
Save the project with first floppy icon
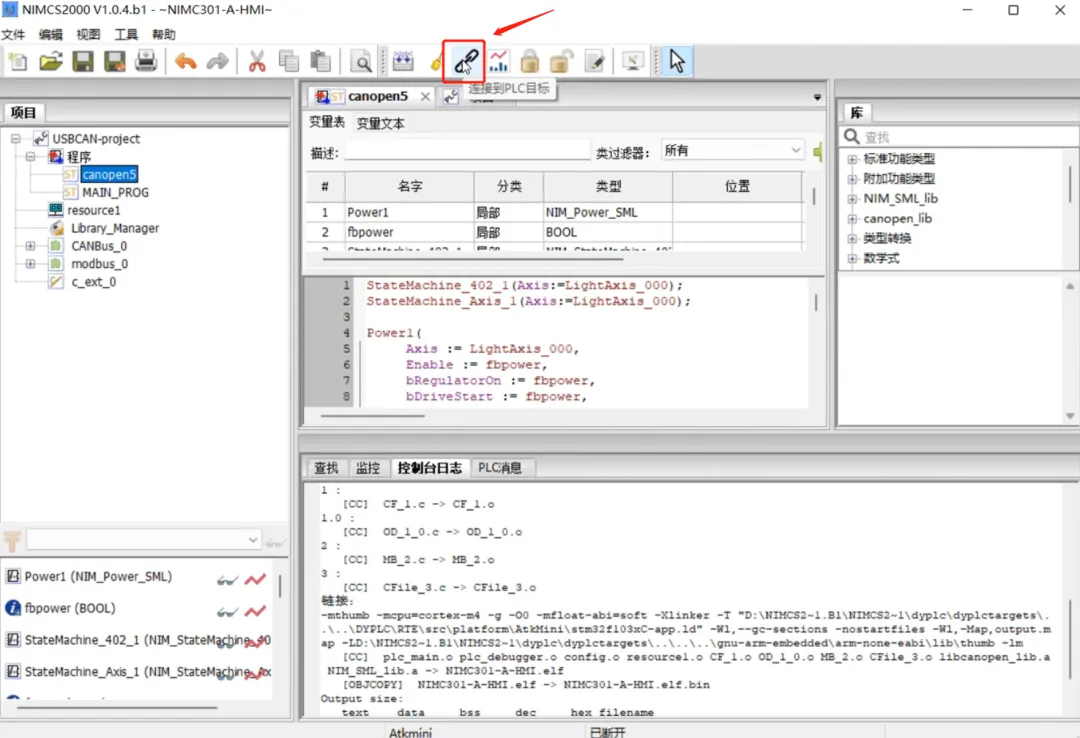click(x=83, y=61)
